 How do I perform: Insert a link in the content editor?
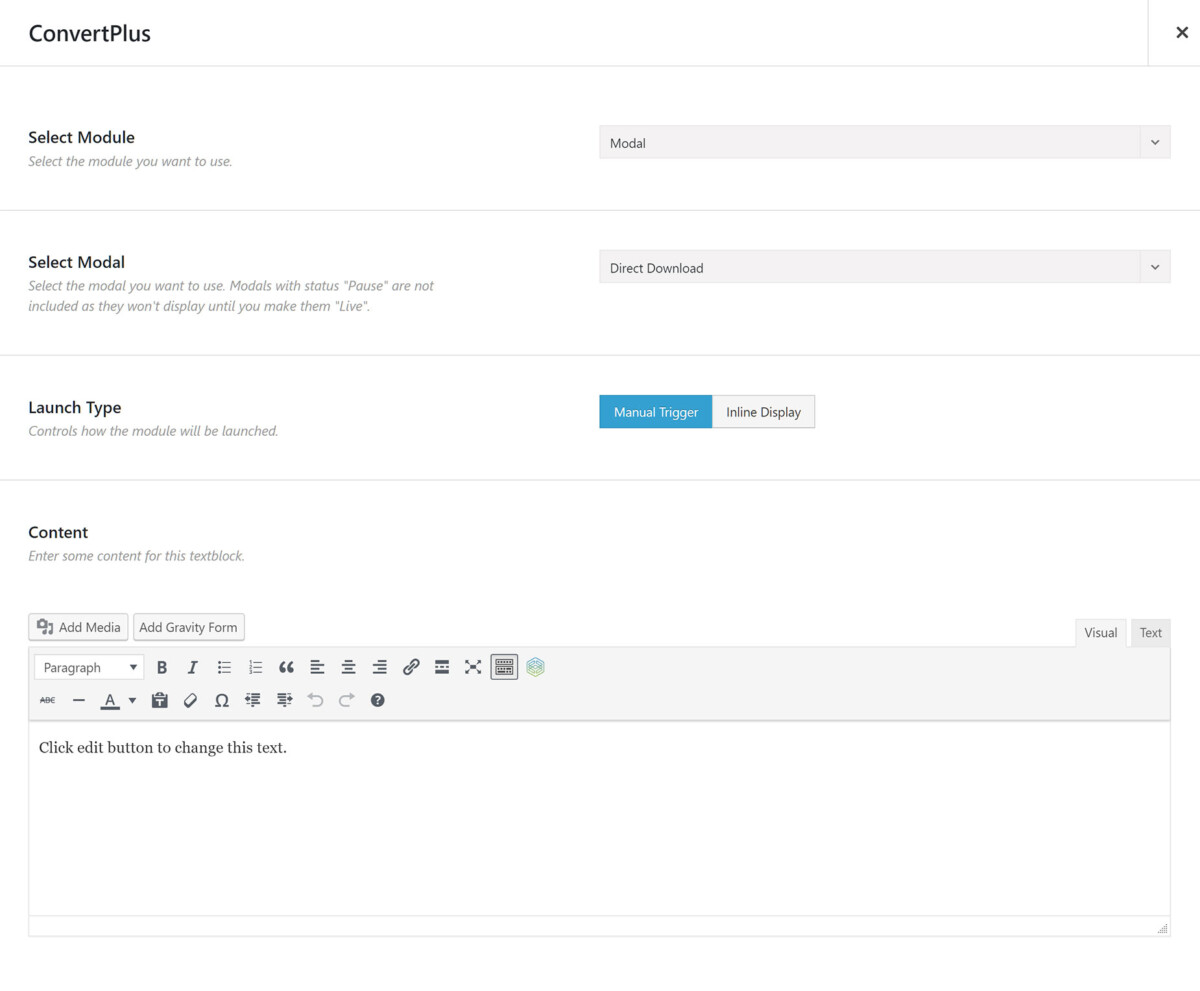coord(410,667)
